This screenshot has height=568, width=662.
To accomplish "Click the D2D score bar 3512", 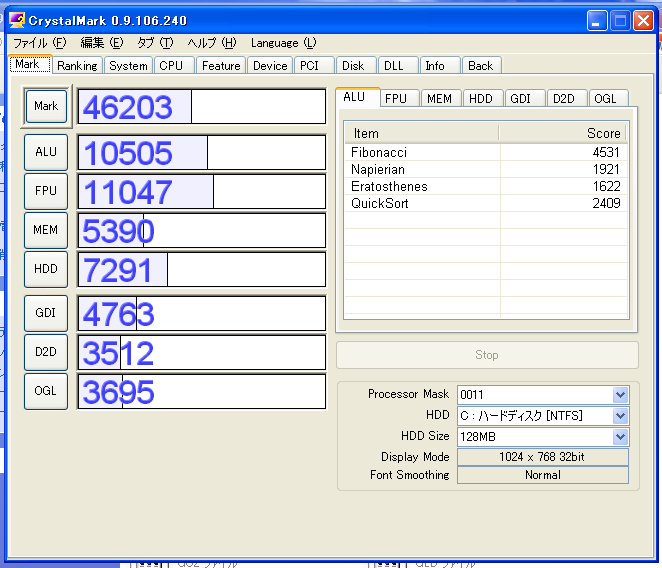I will click(202, 353).
